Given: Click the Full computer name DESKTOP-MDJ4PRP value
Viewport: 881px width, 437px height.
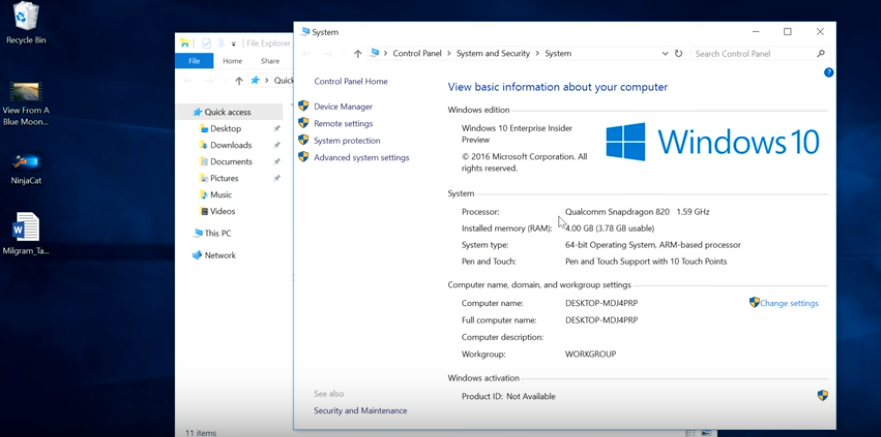Looking at the screenshot, I should point(601,320).
